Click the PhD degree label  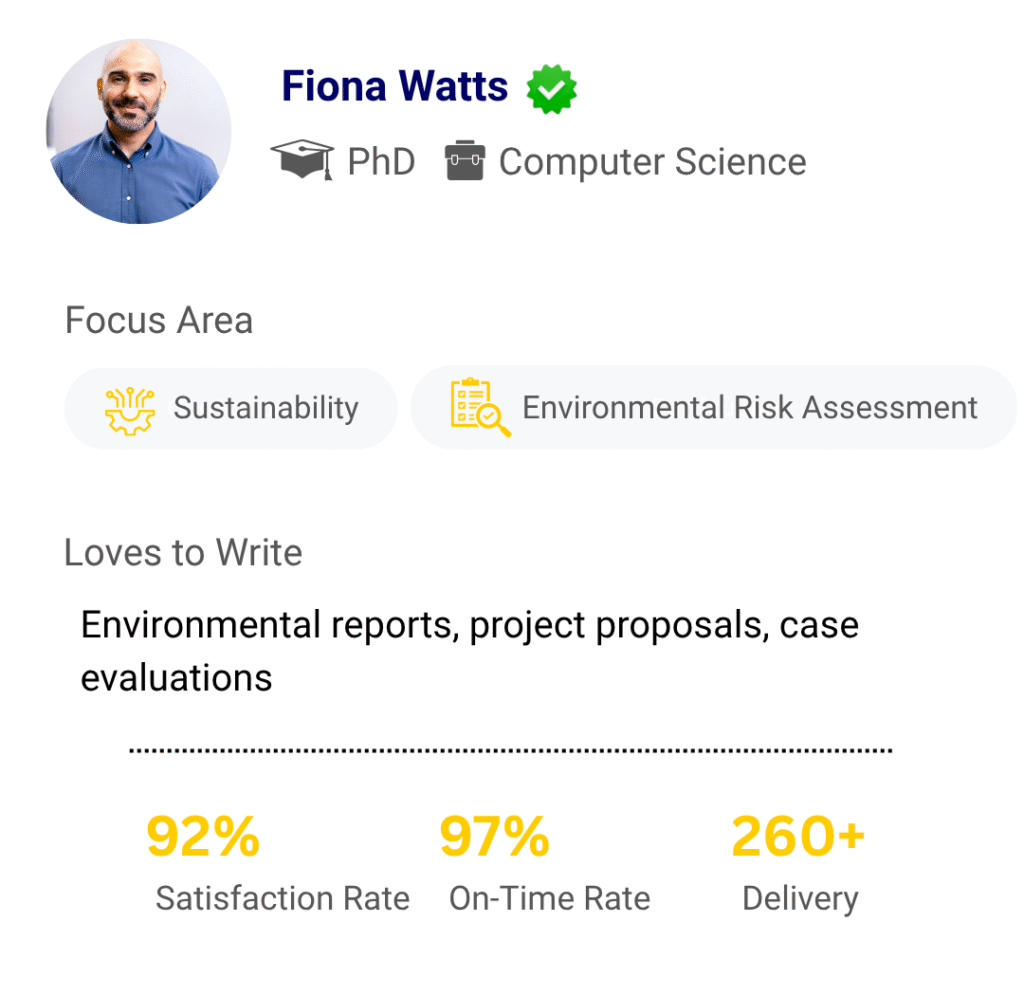click(381, 162)
